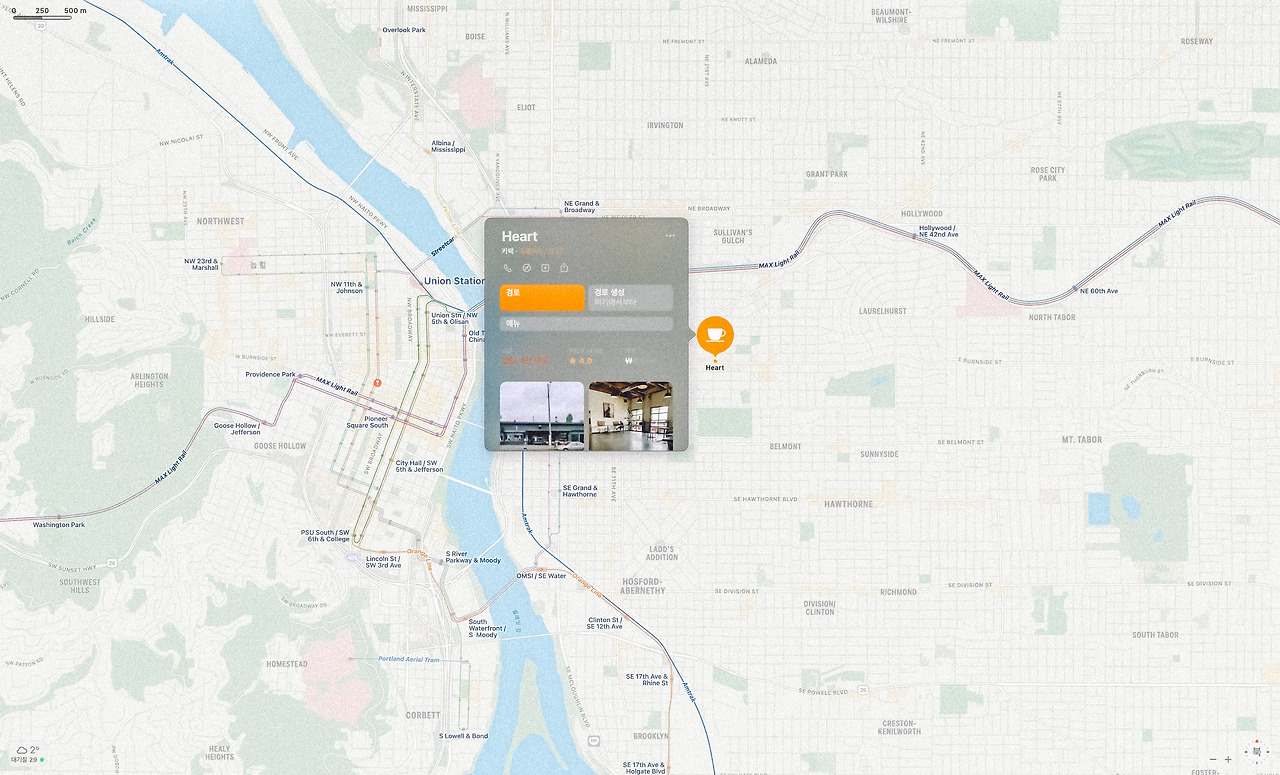Select the Clinton St / SE 12th Ave station

pos(606,623)
